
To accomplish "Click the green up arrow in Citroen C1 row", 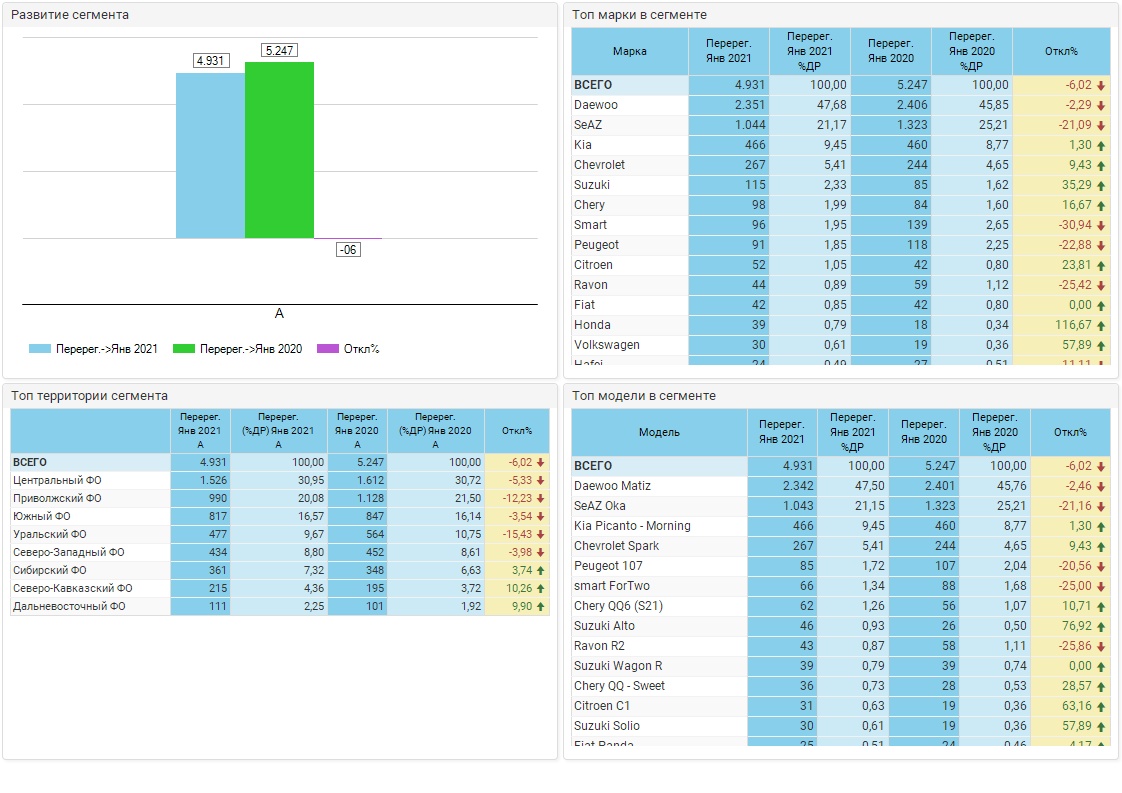I will coord(1101,706).
